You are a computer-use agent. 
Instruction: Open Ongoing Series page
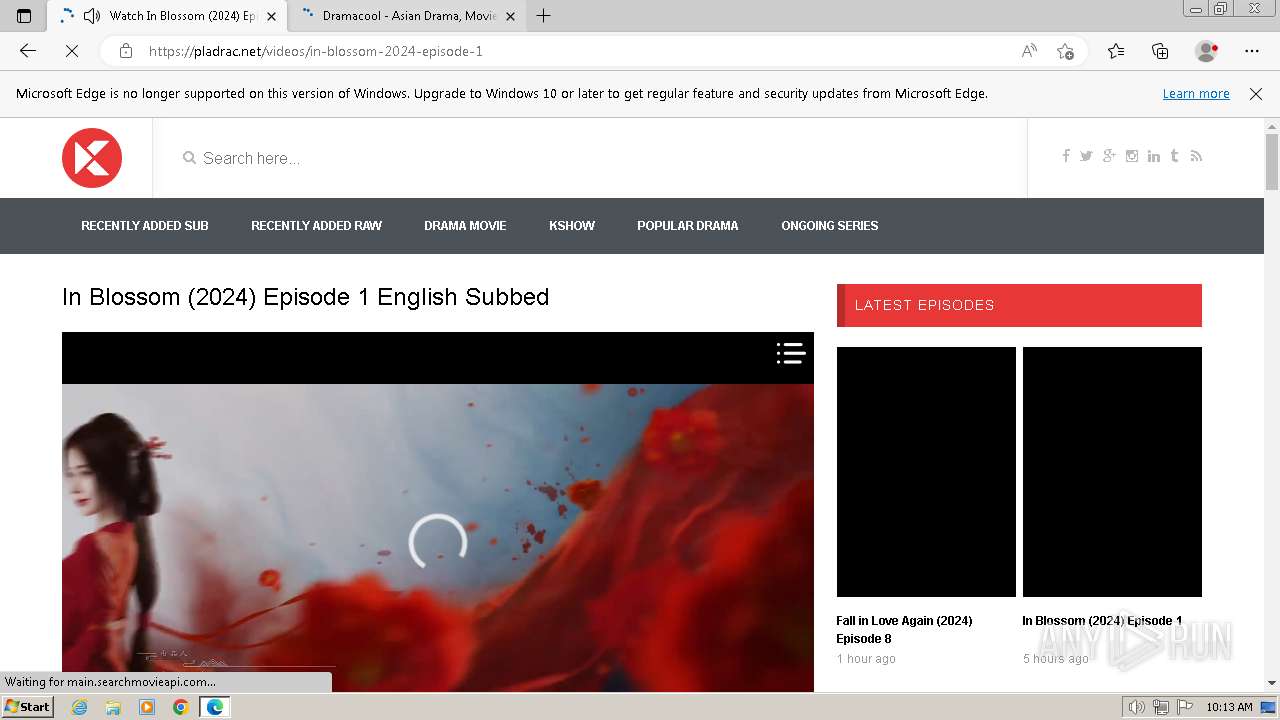click(830, 226)
